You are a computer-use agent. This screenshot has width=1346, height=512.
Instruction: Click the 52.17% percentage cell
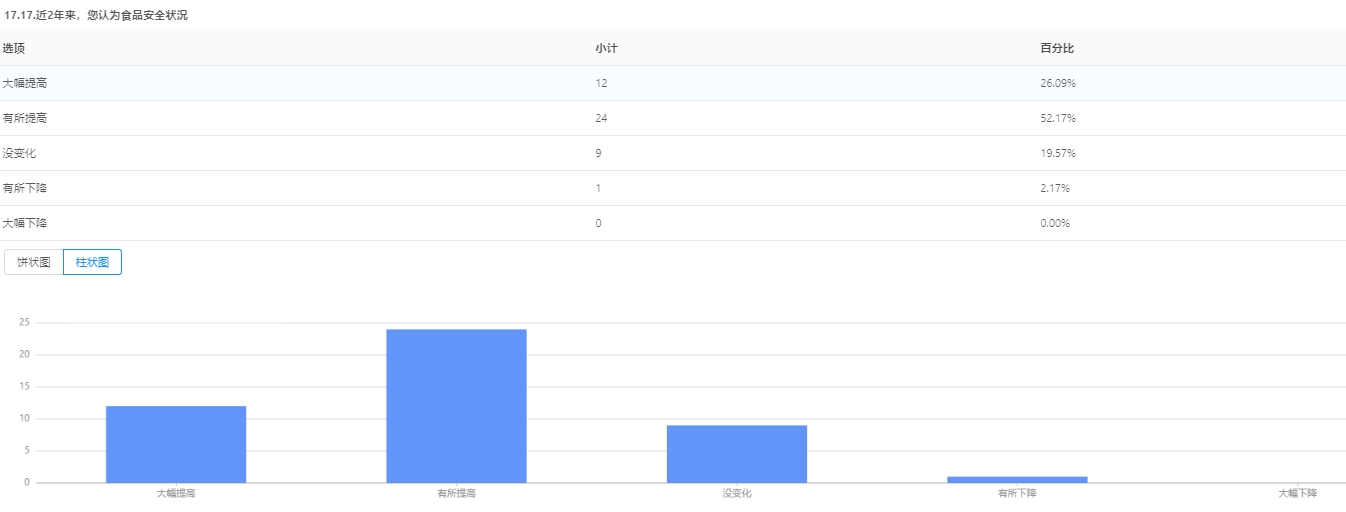[1058, 118]
